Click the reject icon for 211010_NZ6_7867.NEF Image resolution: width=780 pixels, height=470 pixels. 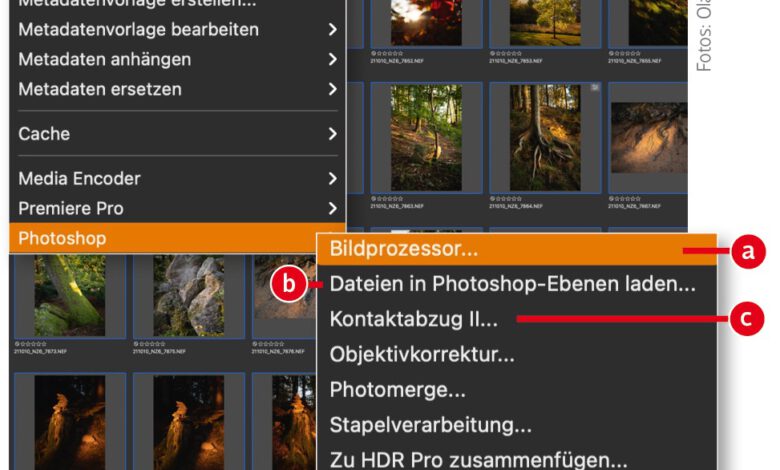611,198
